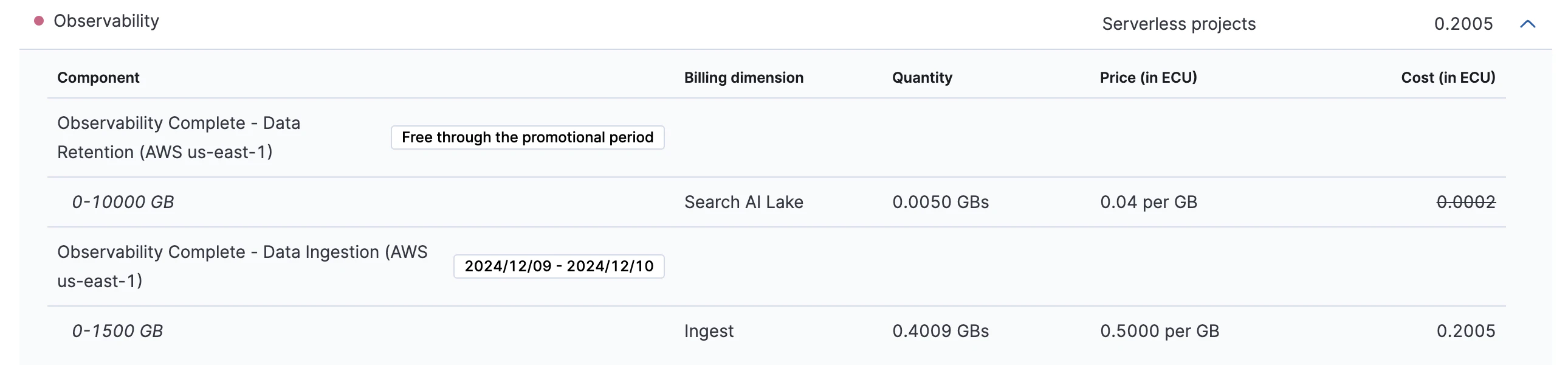The width and height of the screenshot is (1568, 365).
Task: Click the Billing dimension column header
Action: (744, 77)
